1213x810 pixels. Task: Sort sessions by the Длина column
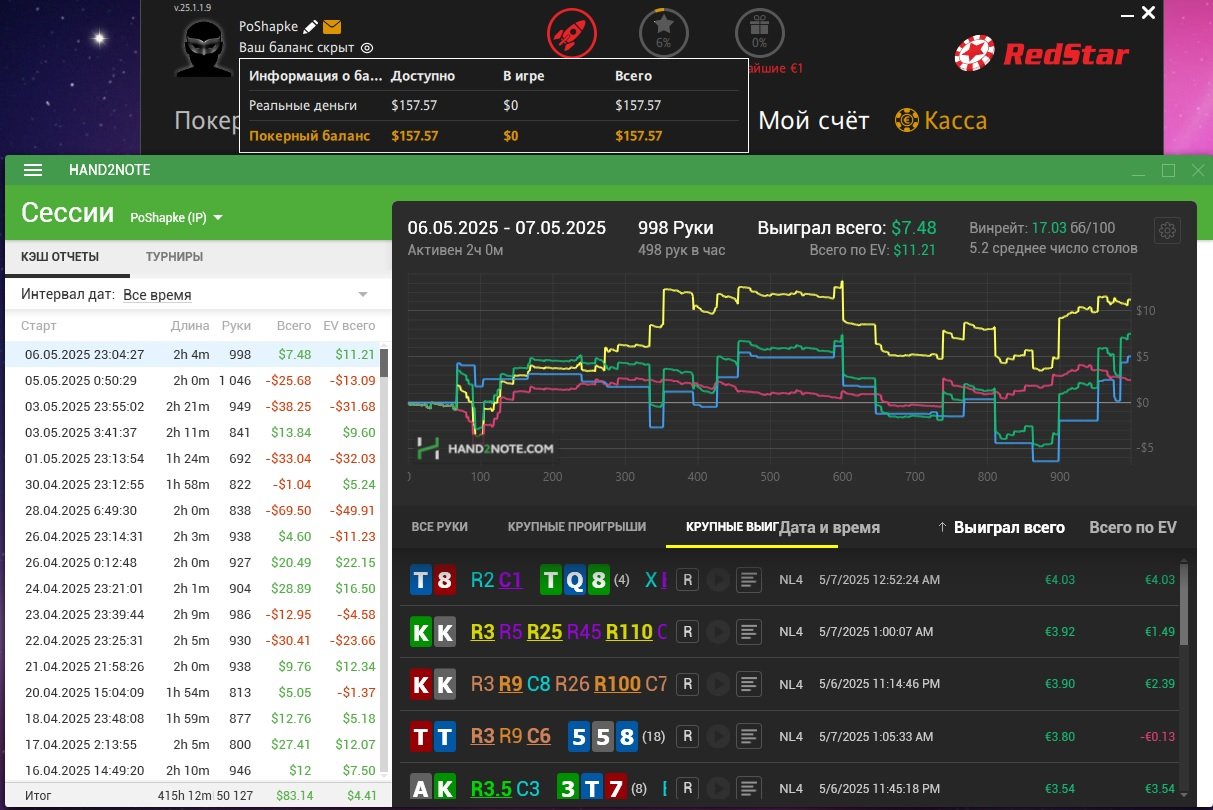pyautogui.click(x=190, y=326)
